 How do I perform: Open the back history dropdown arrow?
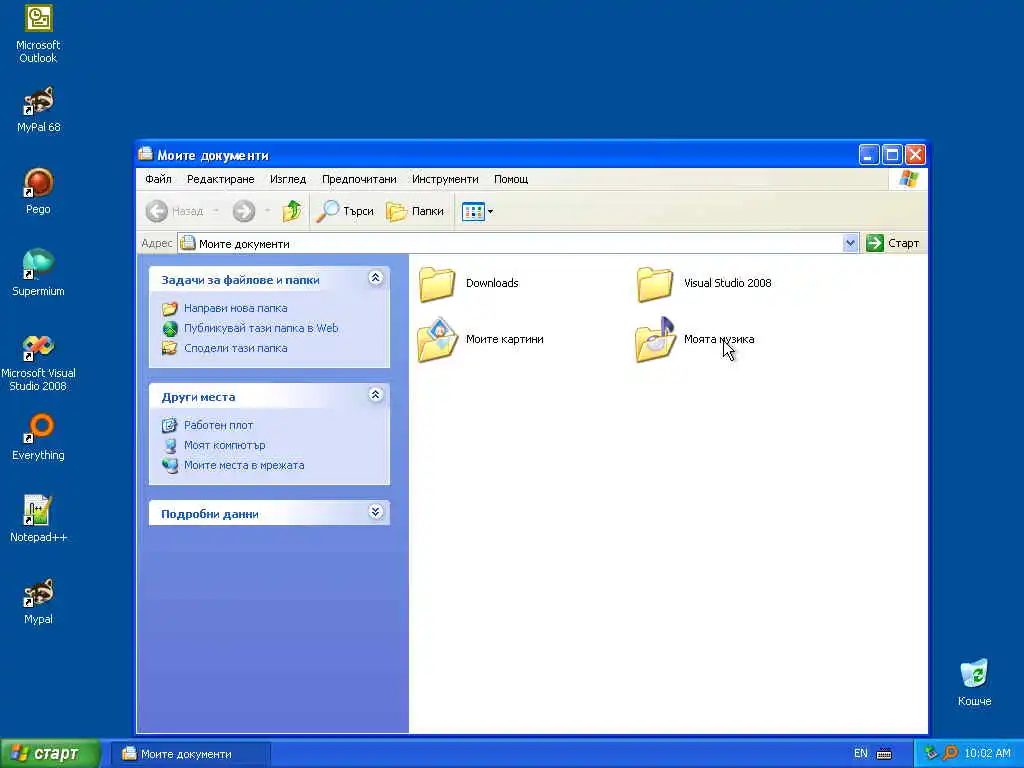pos(216,211)
